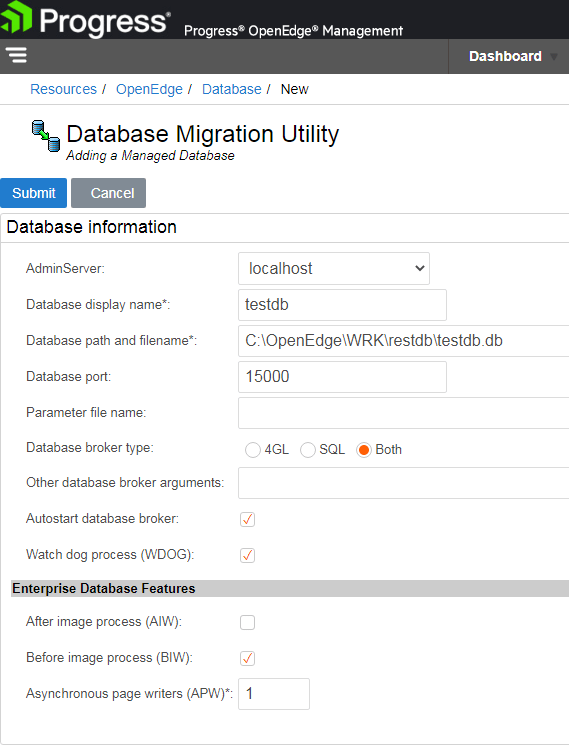Disable Before image process (BIW)
Screen dimensions: 569x756
pos(247,658)
